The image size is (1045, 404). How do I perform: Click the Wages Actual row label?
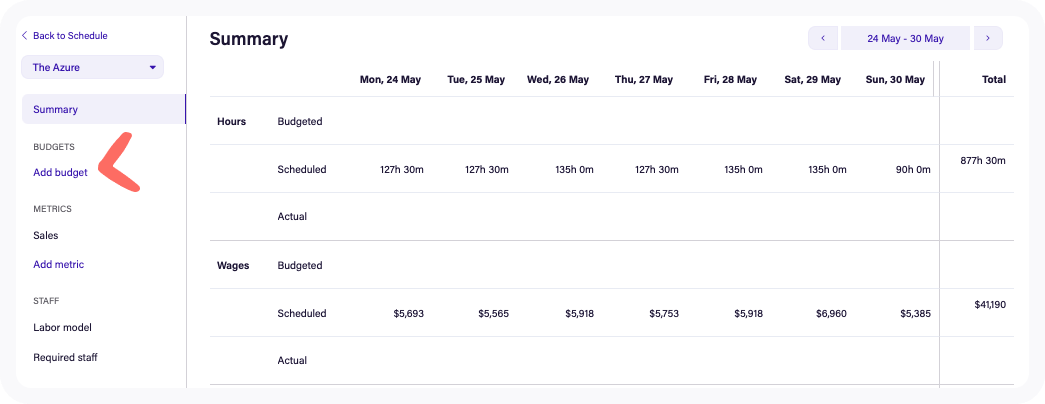point(292,361)
